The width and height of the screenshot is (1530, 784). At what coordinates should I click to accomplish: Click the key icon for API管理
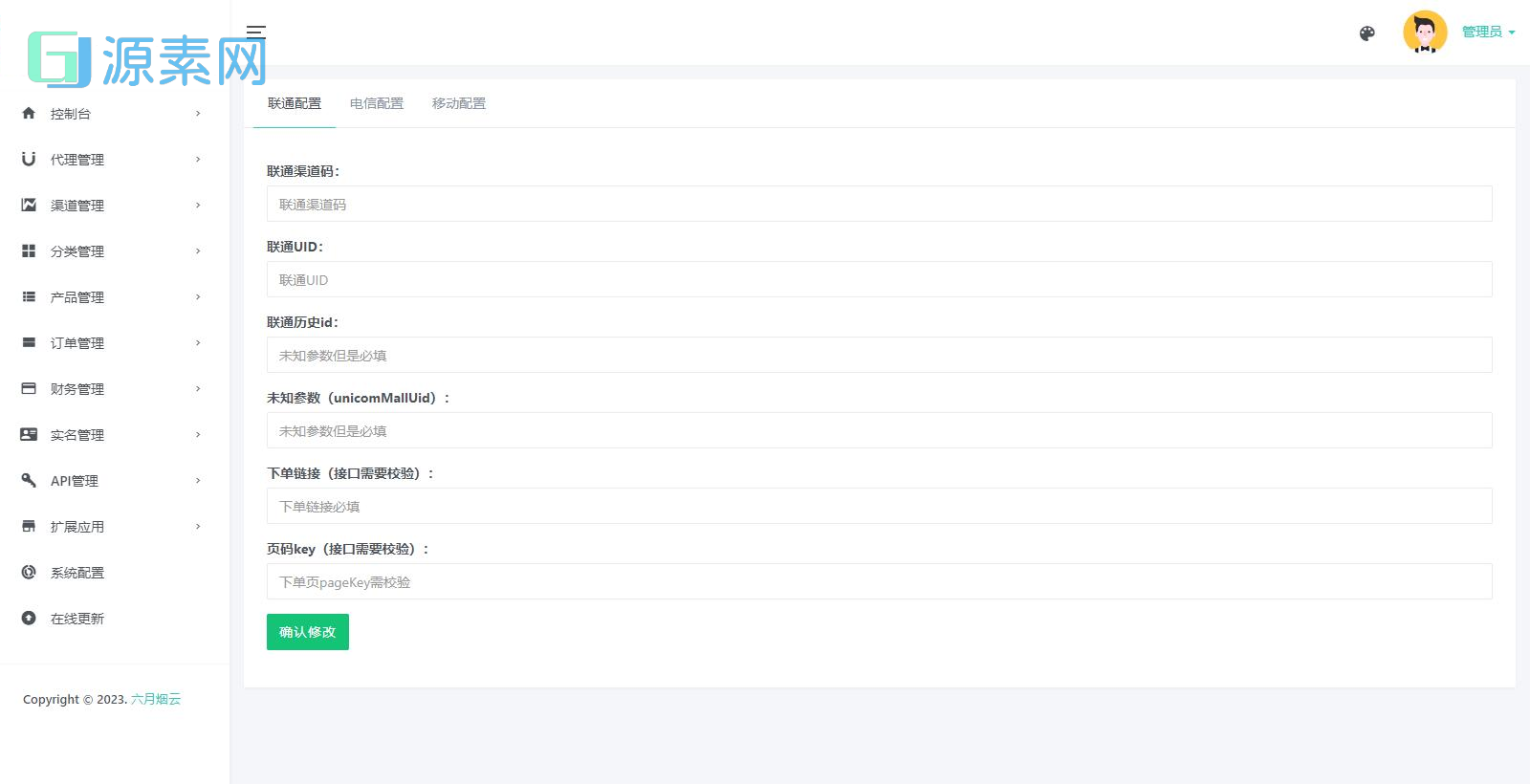pos(29,481)
